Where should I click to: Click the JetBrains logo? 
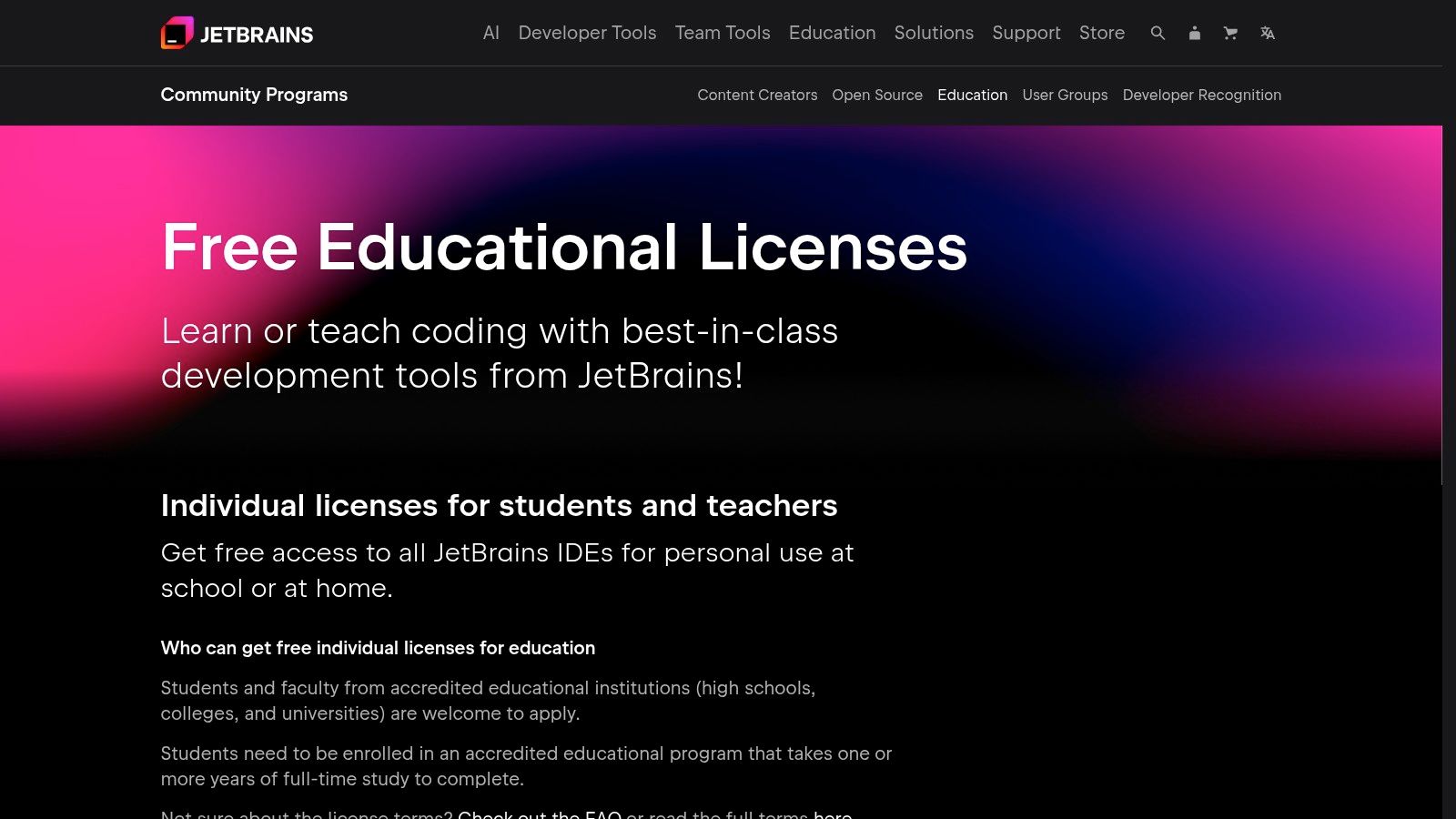[x=237, y=34]
